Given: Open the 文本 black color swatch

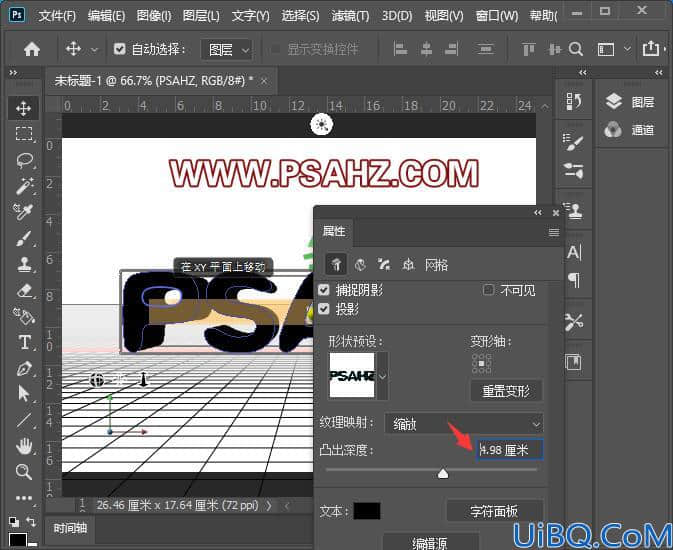Looking at the screenshot, I should 367,511.
